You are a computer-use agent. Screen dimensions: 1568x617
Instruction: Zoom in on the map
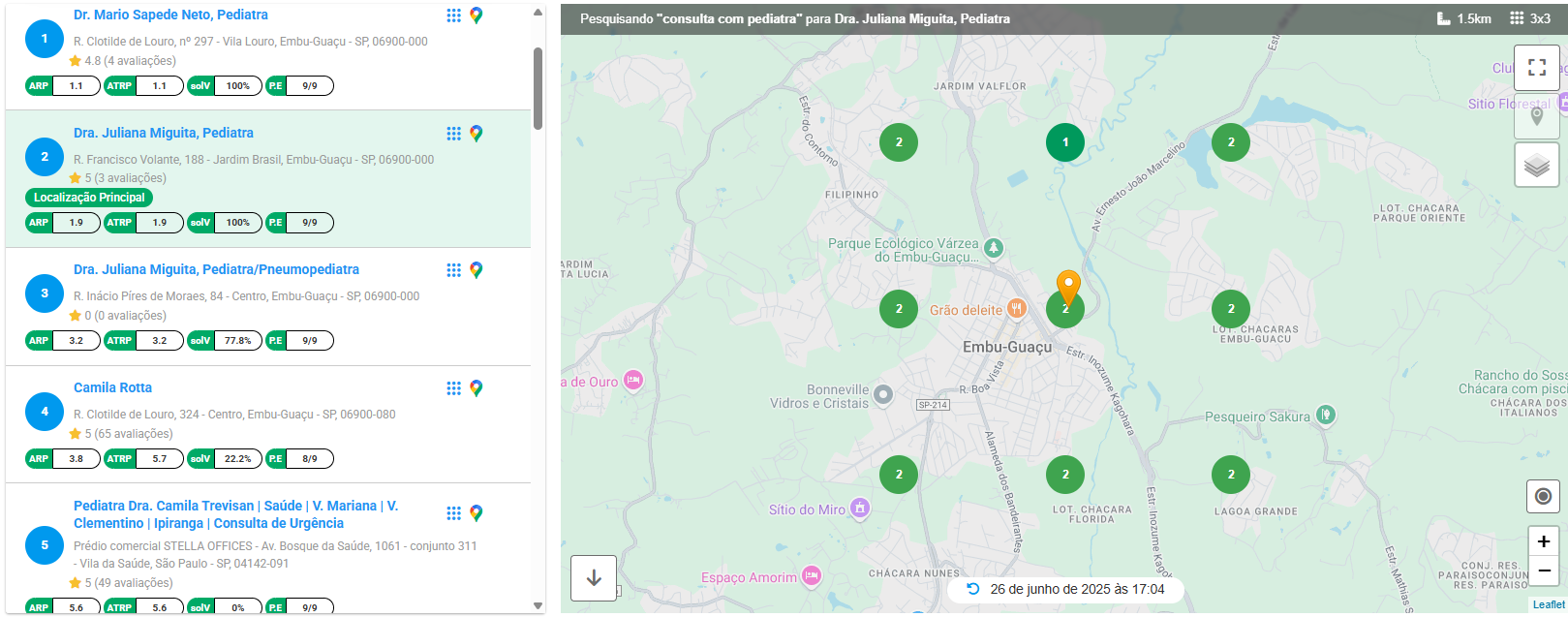tap(1543, 541)
